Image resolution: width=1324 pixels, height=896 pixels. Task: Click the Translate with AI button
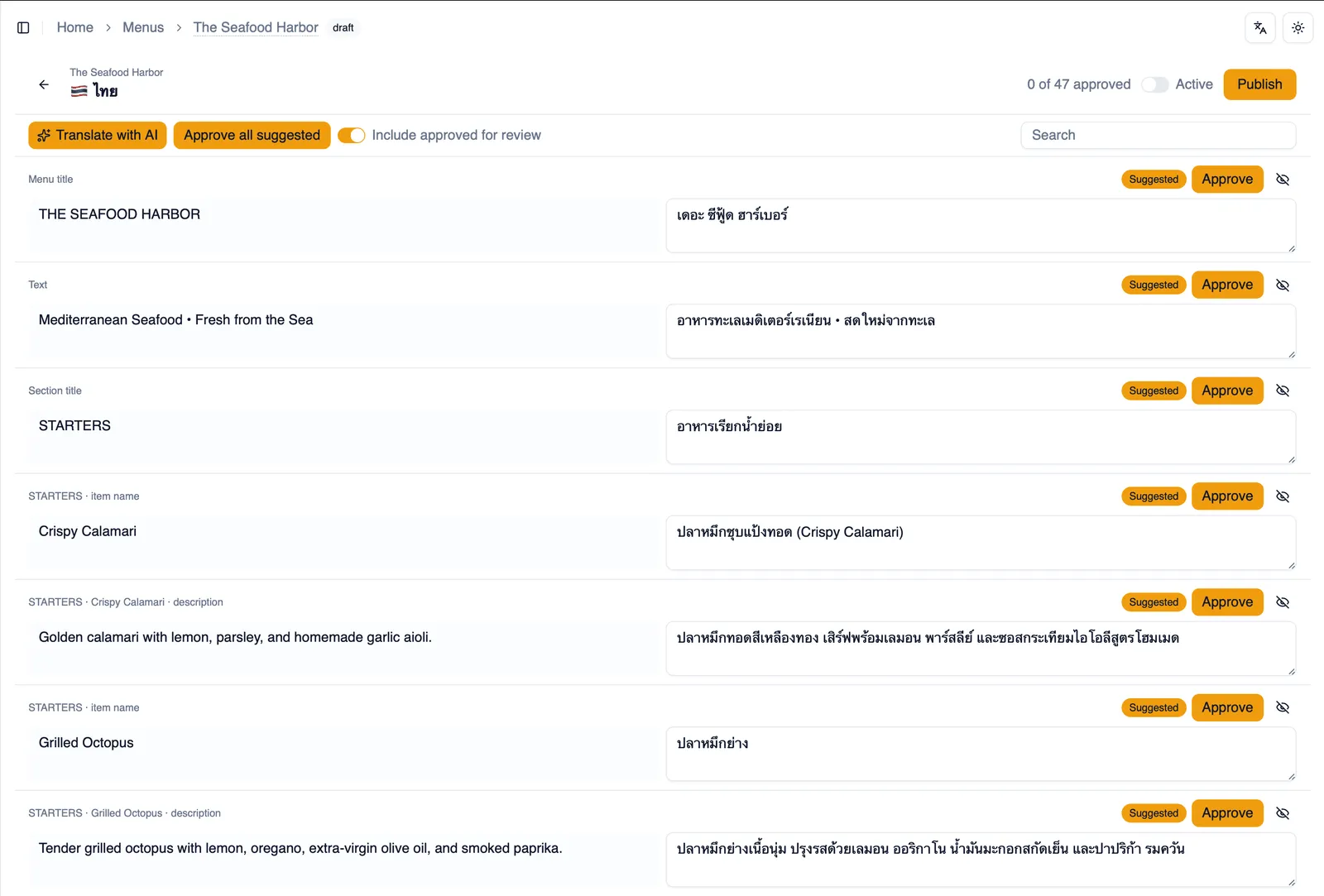(98, 135)
